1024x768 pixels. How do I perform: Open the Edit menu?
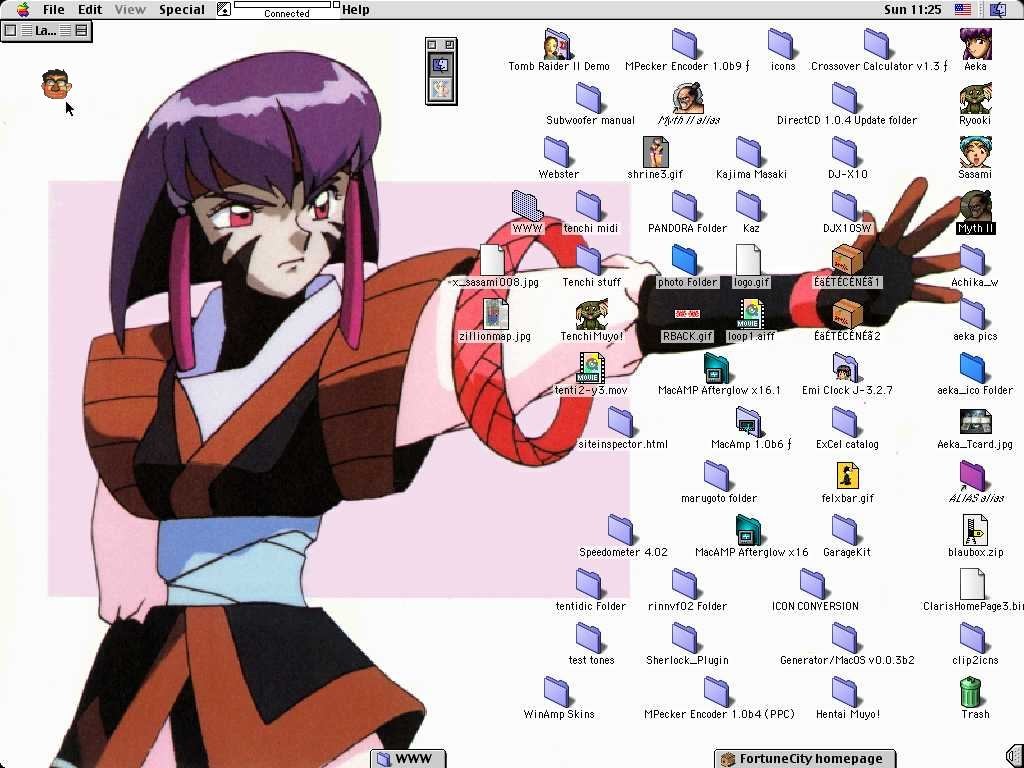pyautogui.click(x=89, y=10)
